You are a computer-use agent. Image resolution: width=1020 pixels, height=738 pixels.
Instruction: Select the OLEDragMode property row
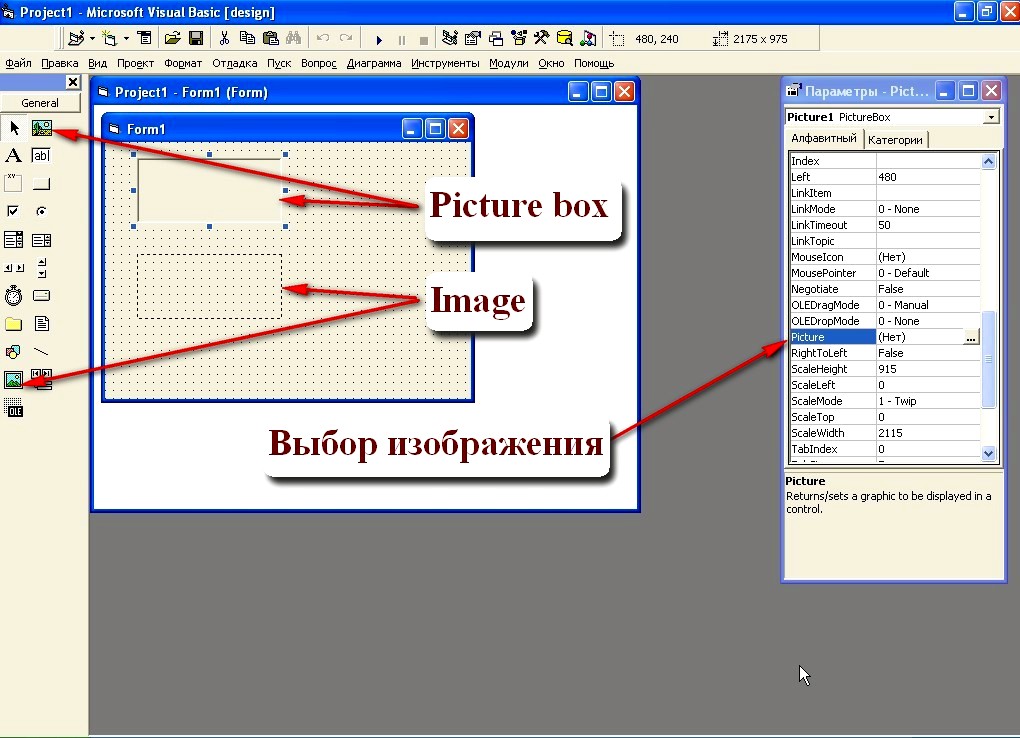coord(885,305)
